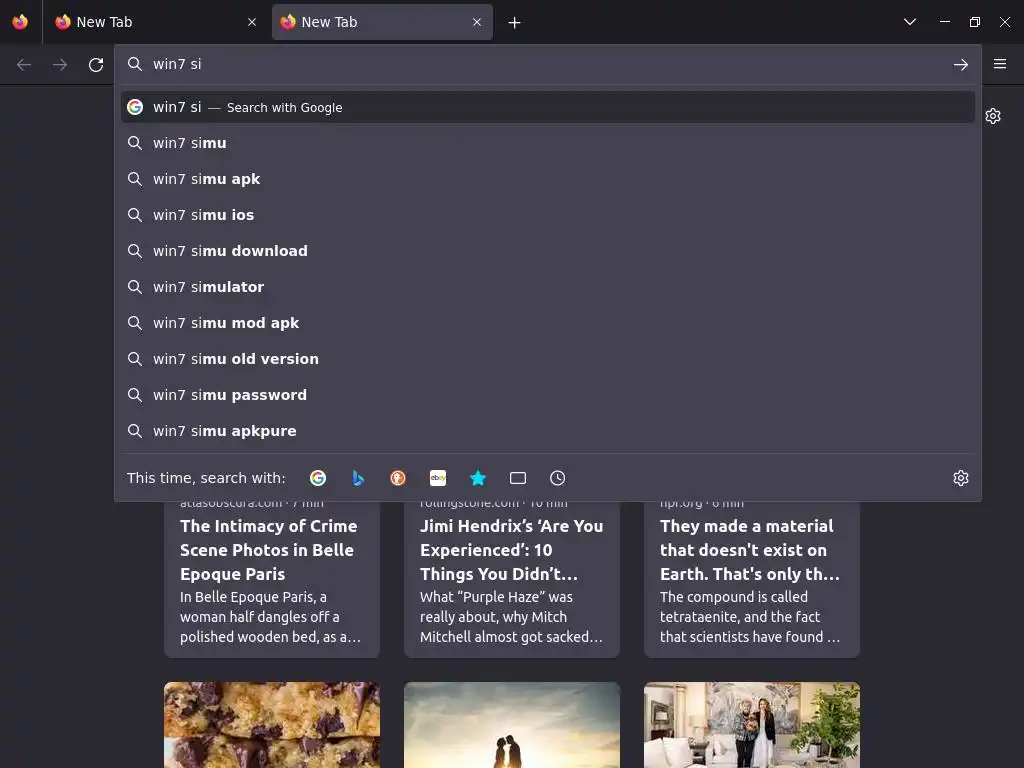
Task: Select 'win7 si — Search with Google' result
Action: click(548, 107)
